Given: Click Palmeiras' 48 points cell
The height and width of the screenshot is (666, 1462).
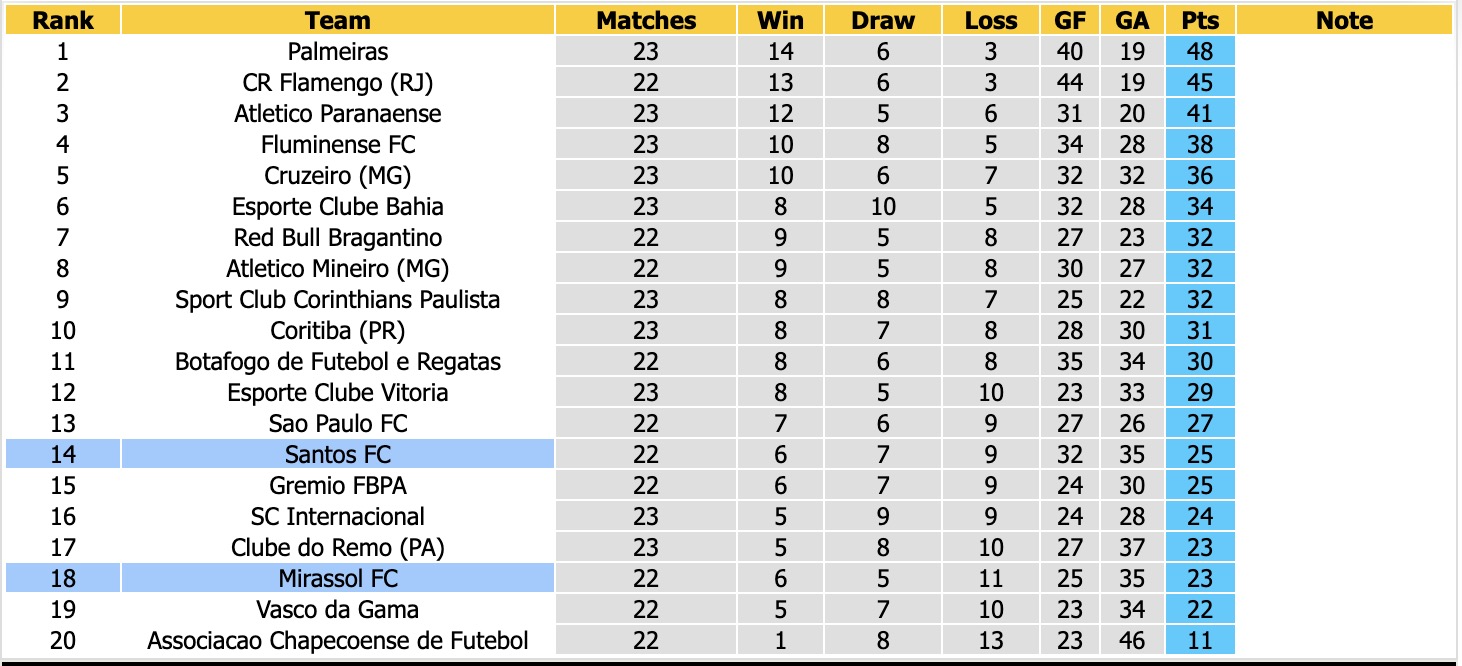Looking at the screenshot, I should click(1200, 51).
